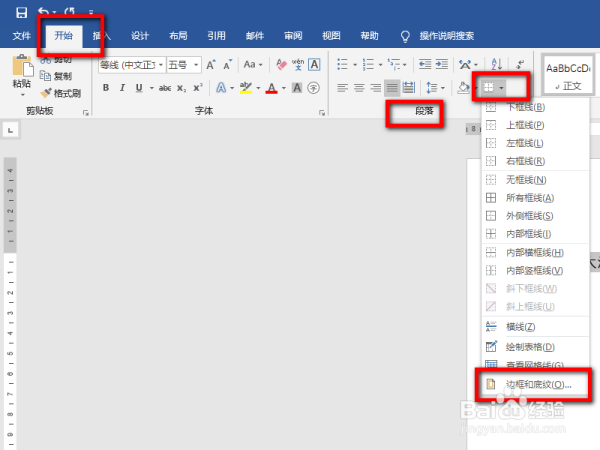Align text right
Image resolution: width=600 pixels, height=450 pixels.
point(375,88)
